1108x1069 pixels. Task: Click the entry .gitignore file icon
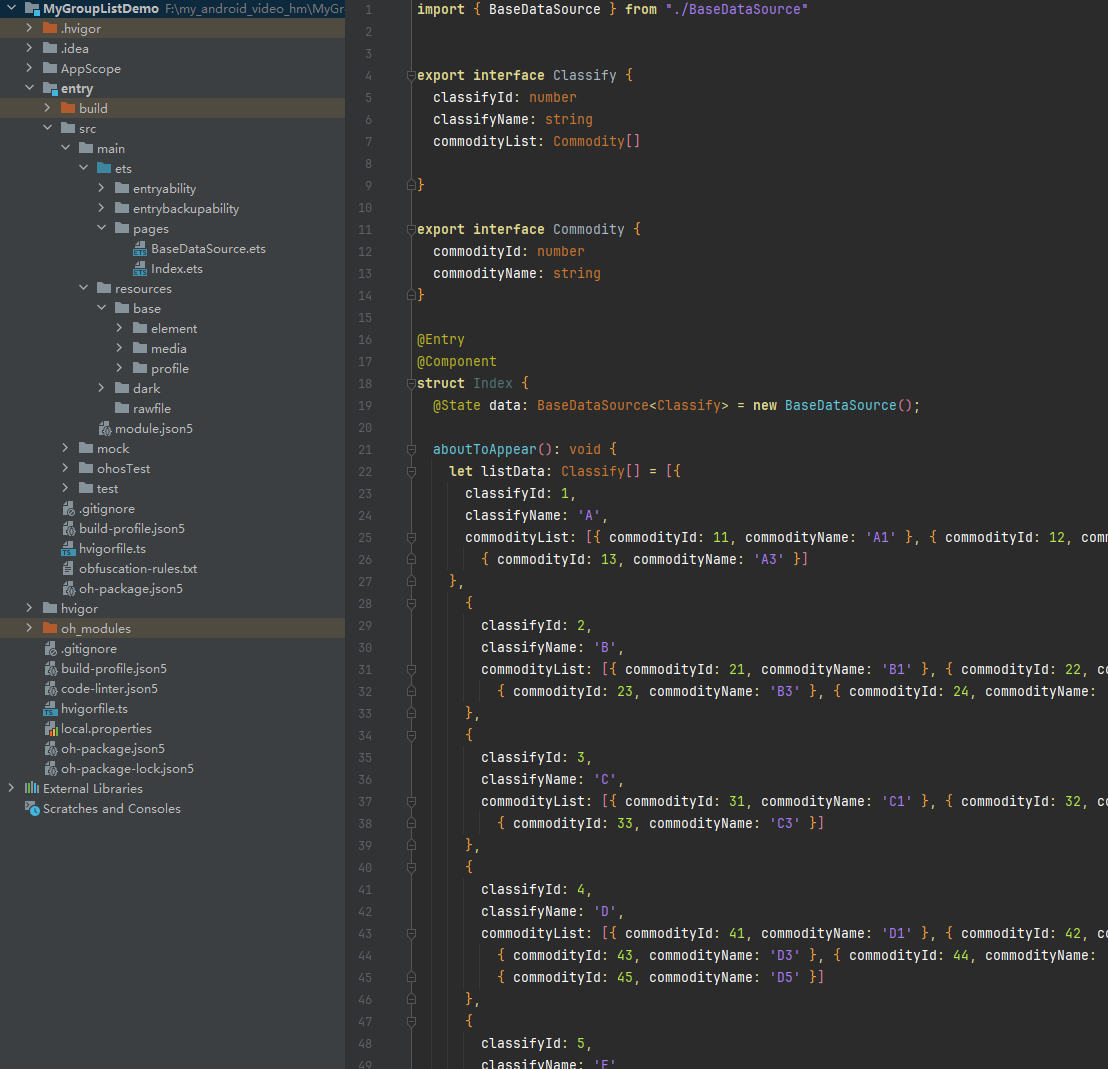click(x=69, y=509)
